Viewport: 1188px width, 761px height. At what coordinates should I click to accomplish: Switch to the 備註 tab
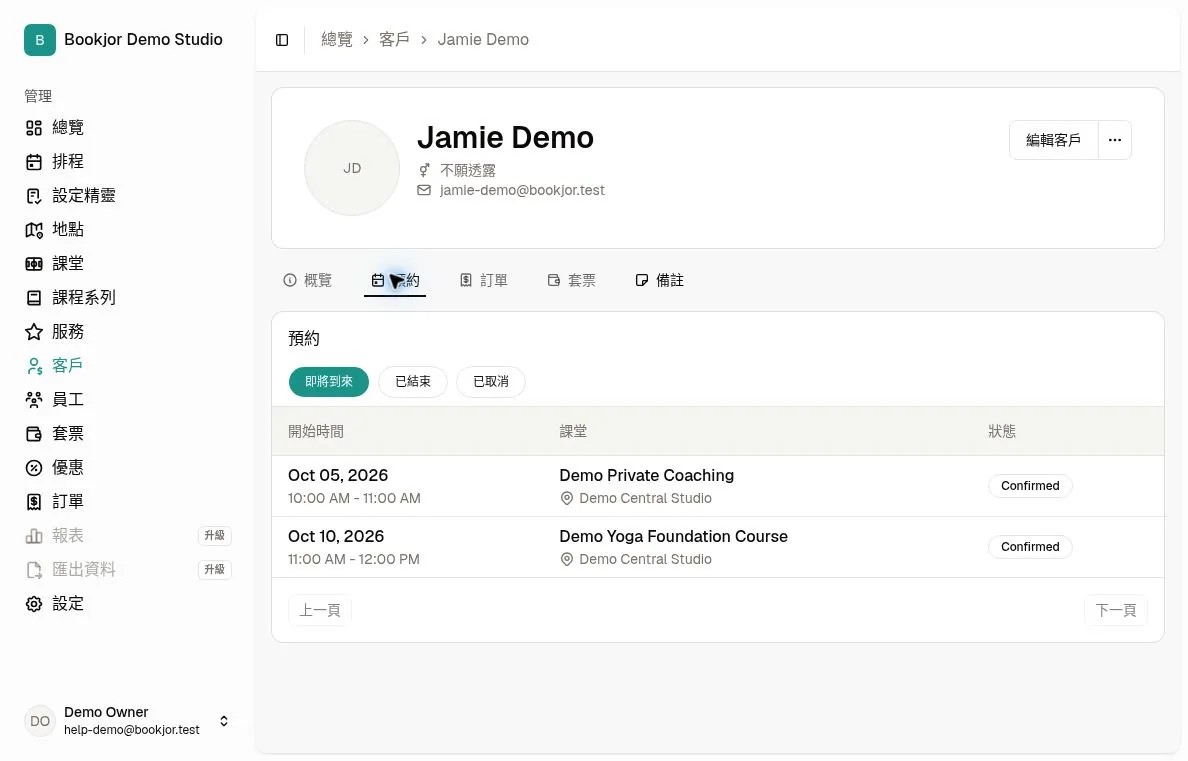click(659, 280)
